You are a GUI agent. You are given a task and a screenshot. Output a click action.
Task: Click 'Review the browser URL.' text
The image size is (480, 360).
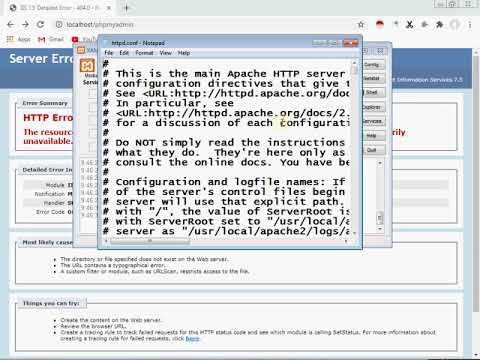pos(93,326)
